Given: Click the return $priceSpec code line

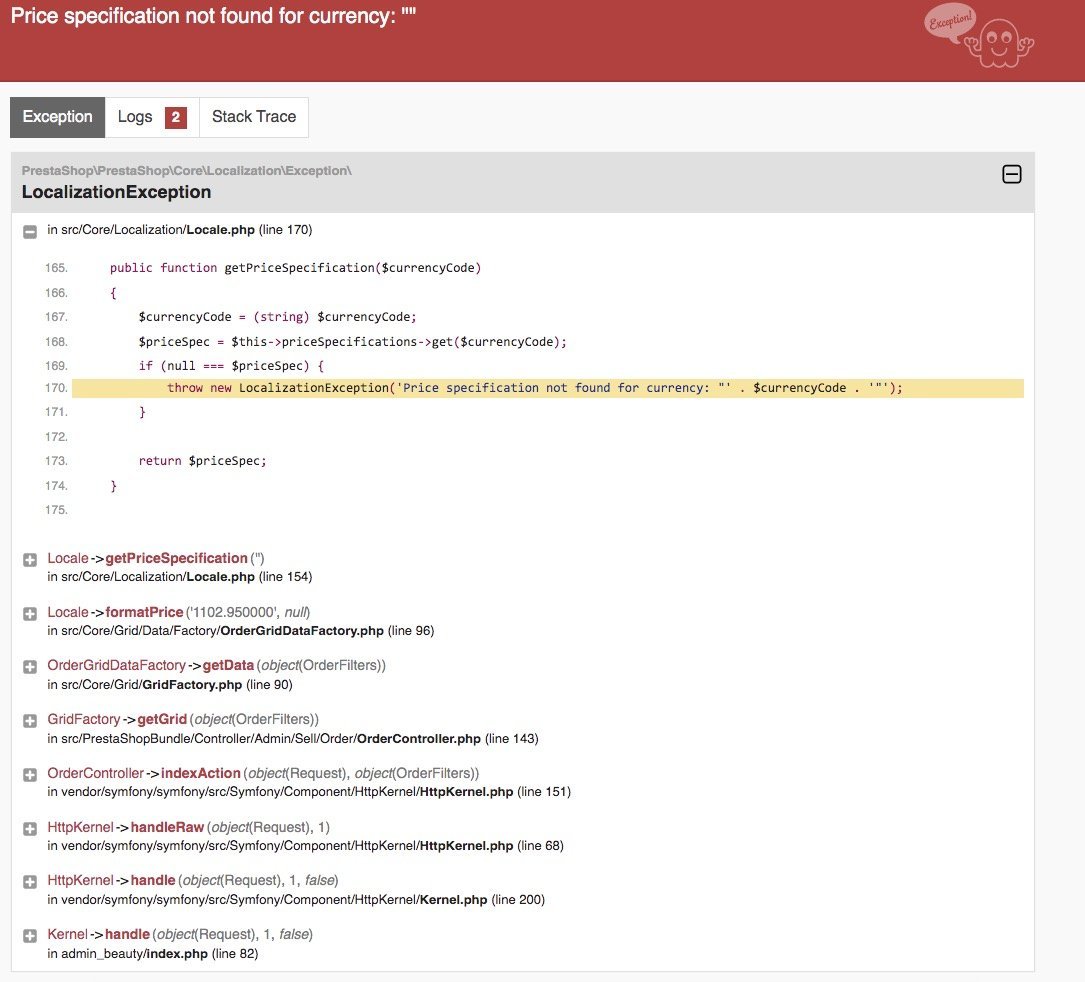Looking at the screenshot, I should click(x=202, y=461).
